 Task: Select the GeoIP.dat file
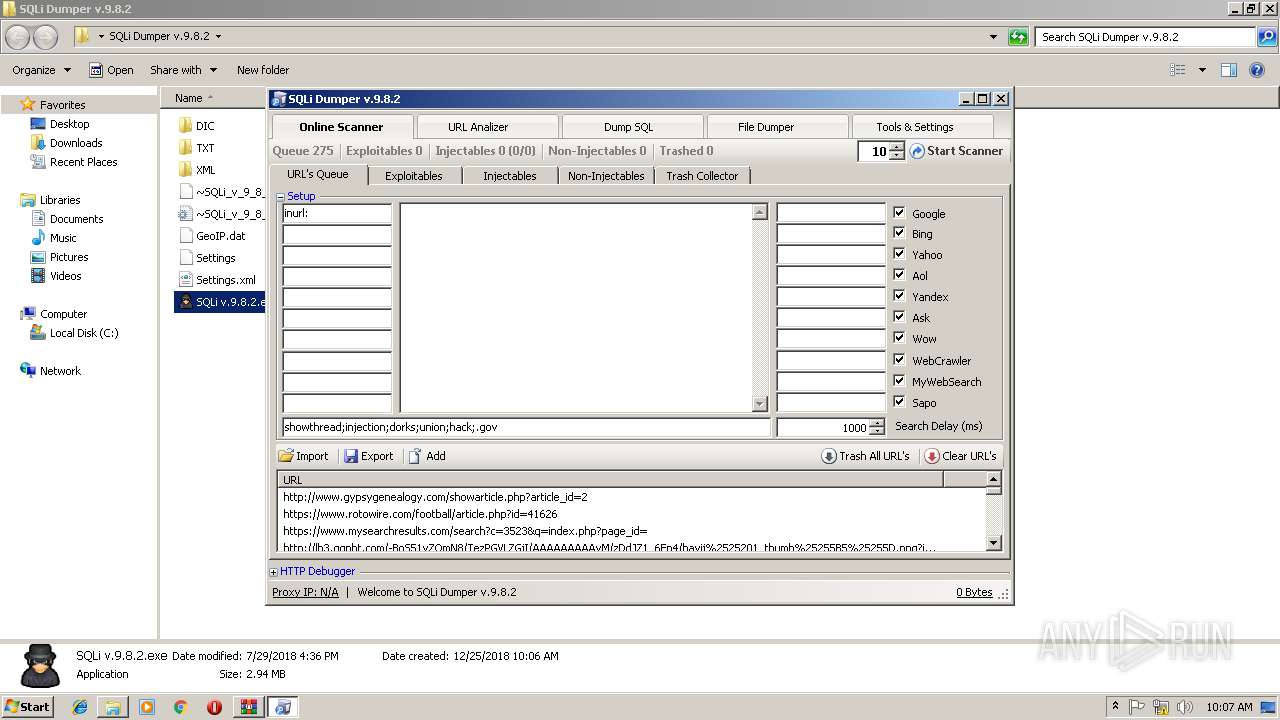pos(212,236)
